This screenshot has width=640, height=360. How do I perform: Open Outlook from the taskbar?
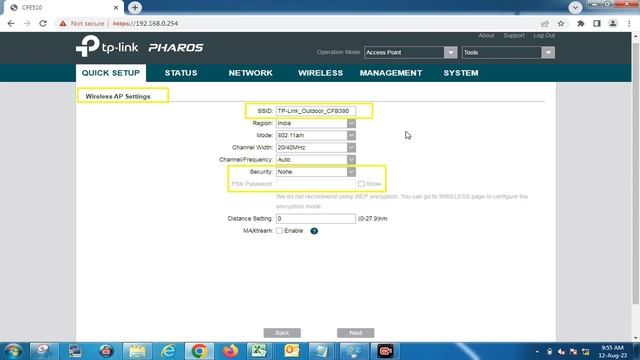(291, 351)
